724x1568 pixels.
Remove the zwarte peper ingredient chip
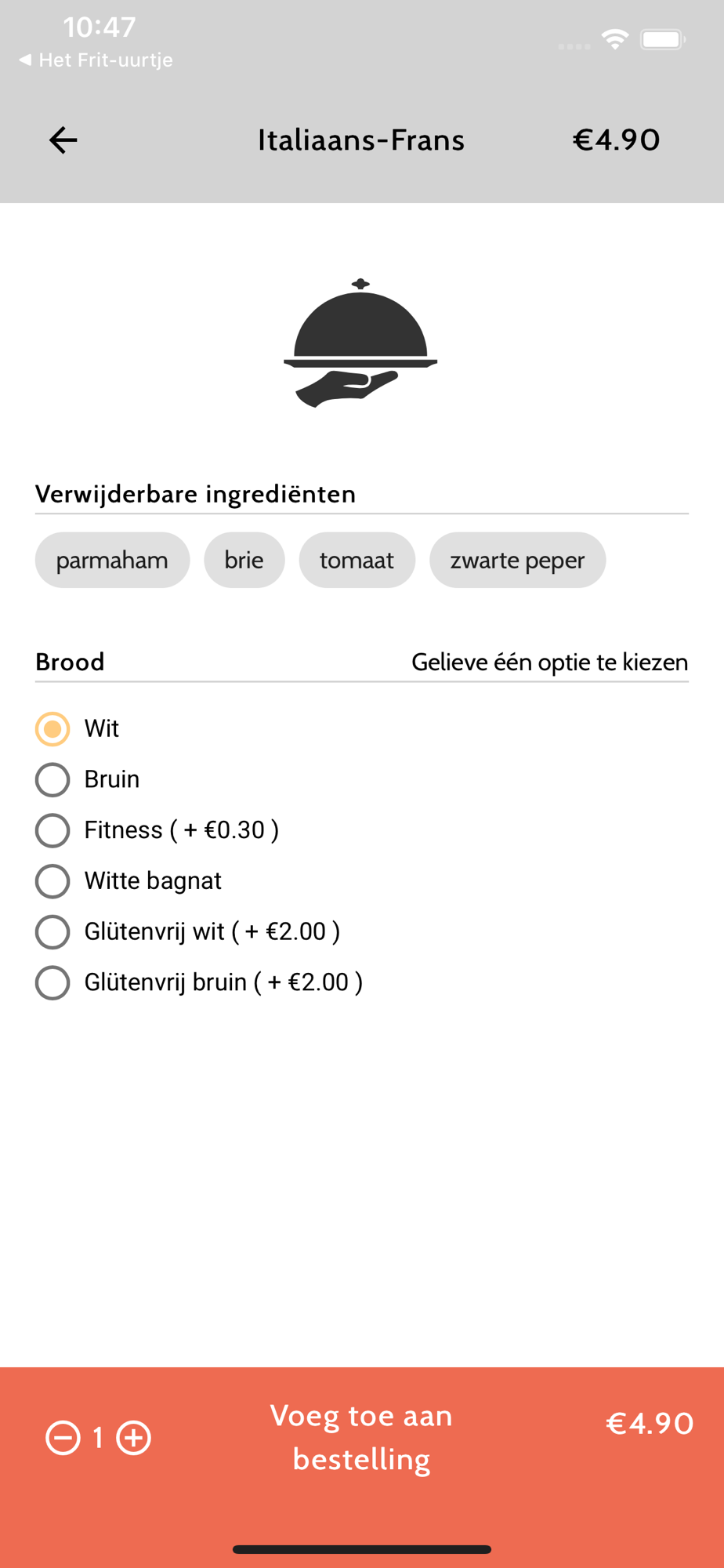(x=517, y=560)
